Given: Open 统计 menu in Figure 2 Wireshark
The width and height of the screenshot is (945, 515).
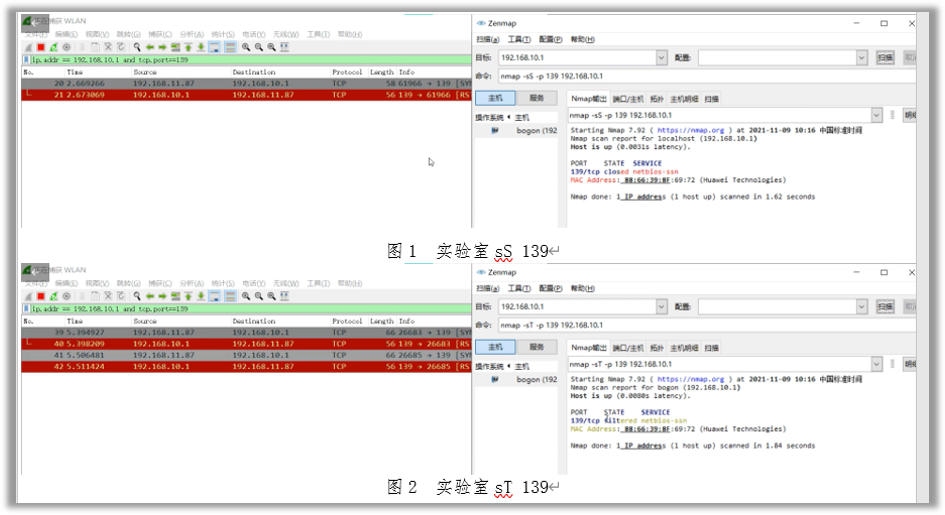Looking at the screenshot, I should (222, 284).
